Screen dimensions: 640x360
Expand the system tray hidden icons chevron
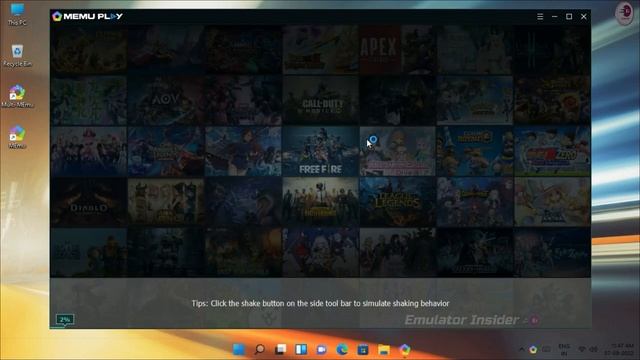pyautogui.click(x=522, y=349)
